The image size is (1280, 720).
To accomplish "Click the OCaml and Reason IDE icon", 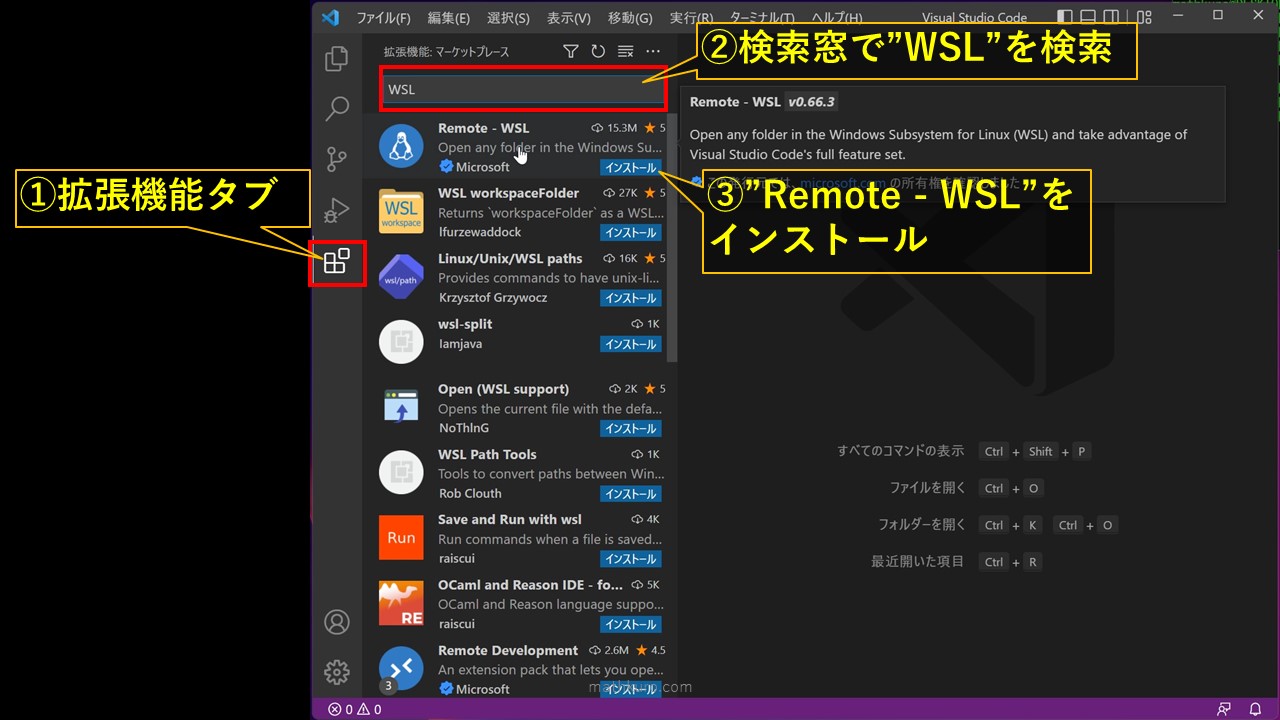I will [401, 603].
